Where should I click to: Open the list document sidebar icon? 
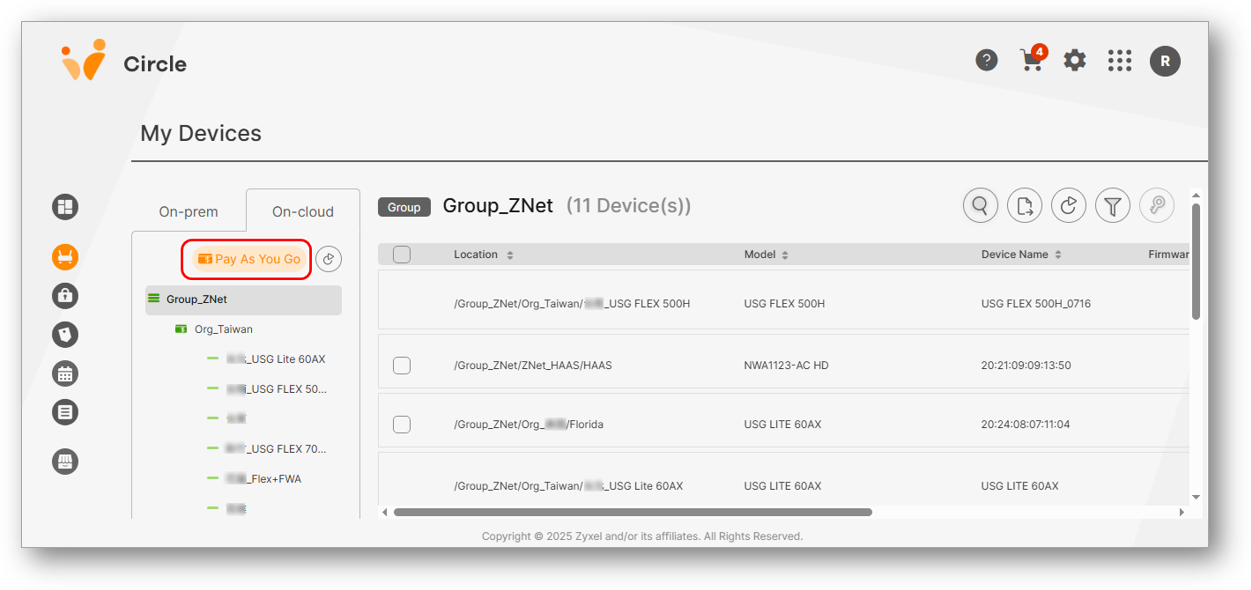[x=65, y=411]
